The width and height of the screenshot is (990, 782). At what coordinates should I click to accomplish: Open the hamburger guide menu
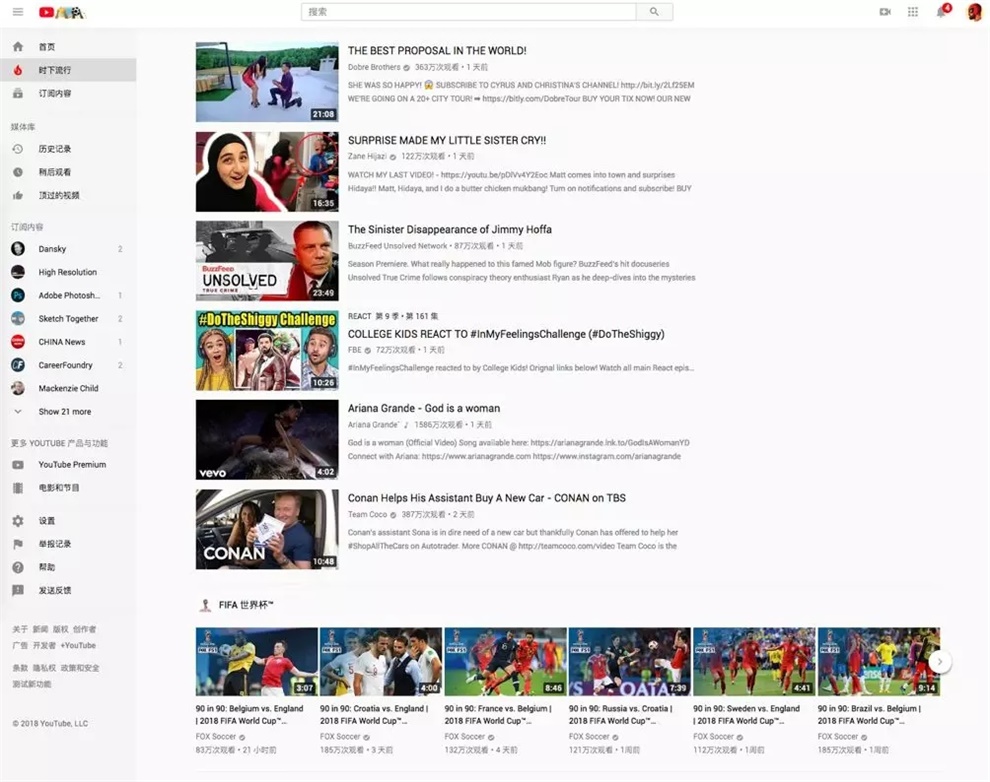click(18, 12)
